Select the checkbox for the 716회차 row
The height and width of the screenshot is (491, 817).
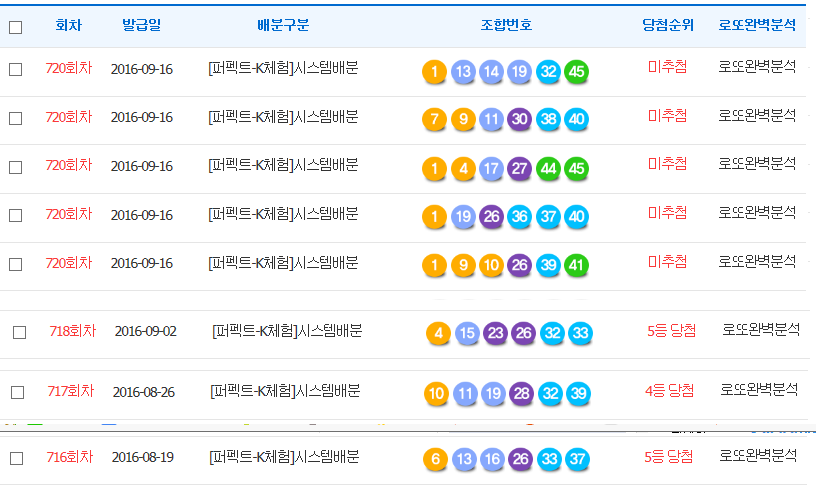point(15,458)
